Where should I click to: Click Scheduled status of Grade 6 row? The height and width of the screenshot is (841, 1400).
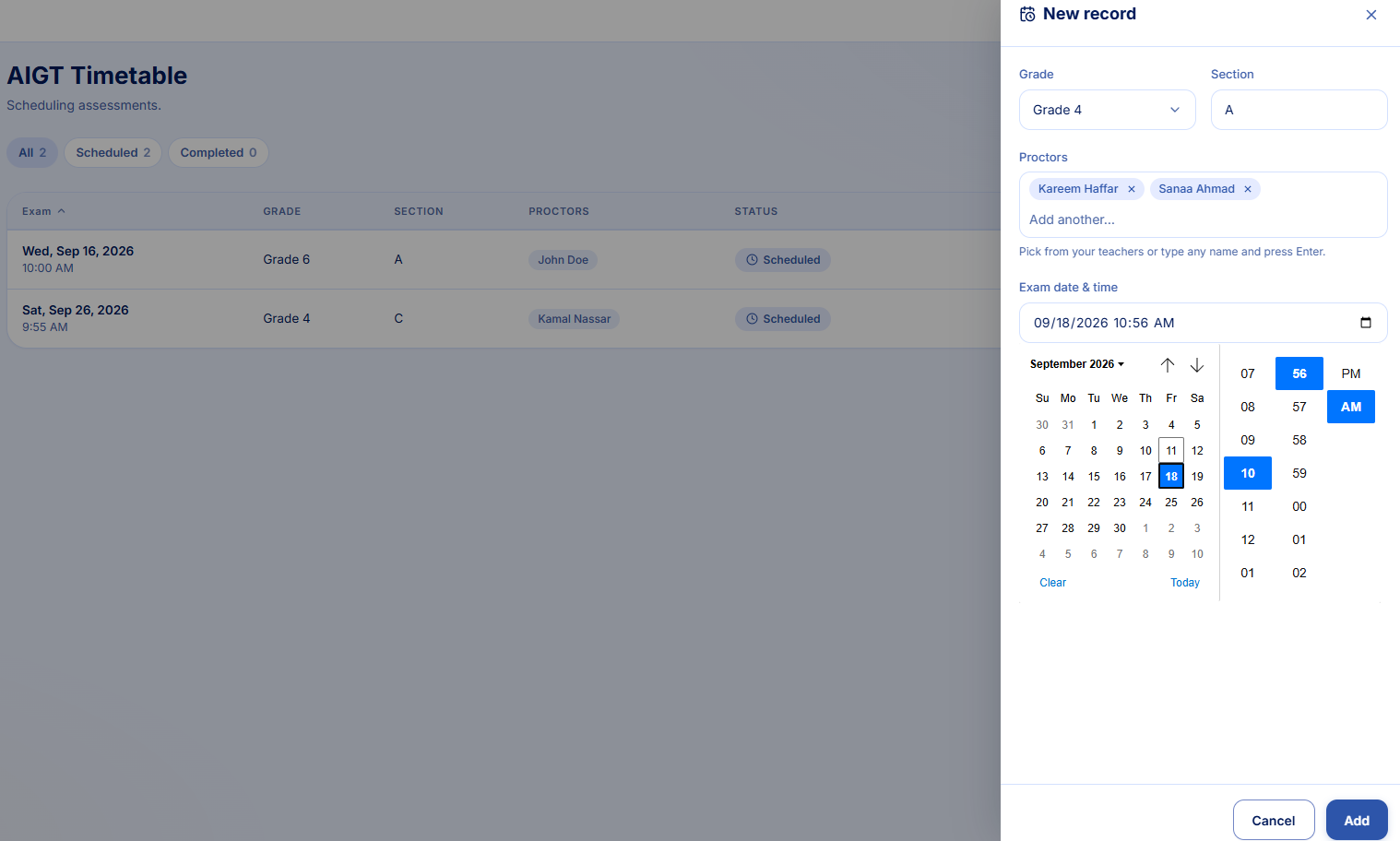tap(783, 260)
